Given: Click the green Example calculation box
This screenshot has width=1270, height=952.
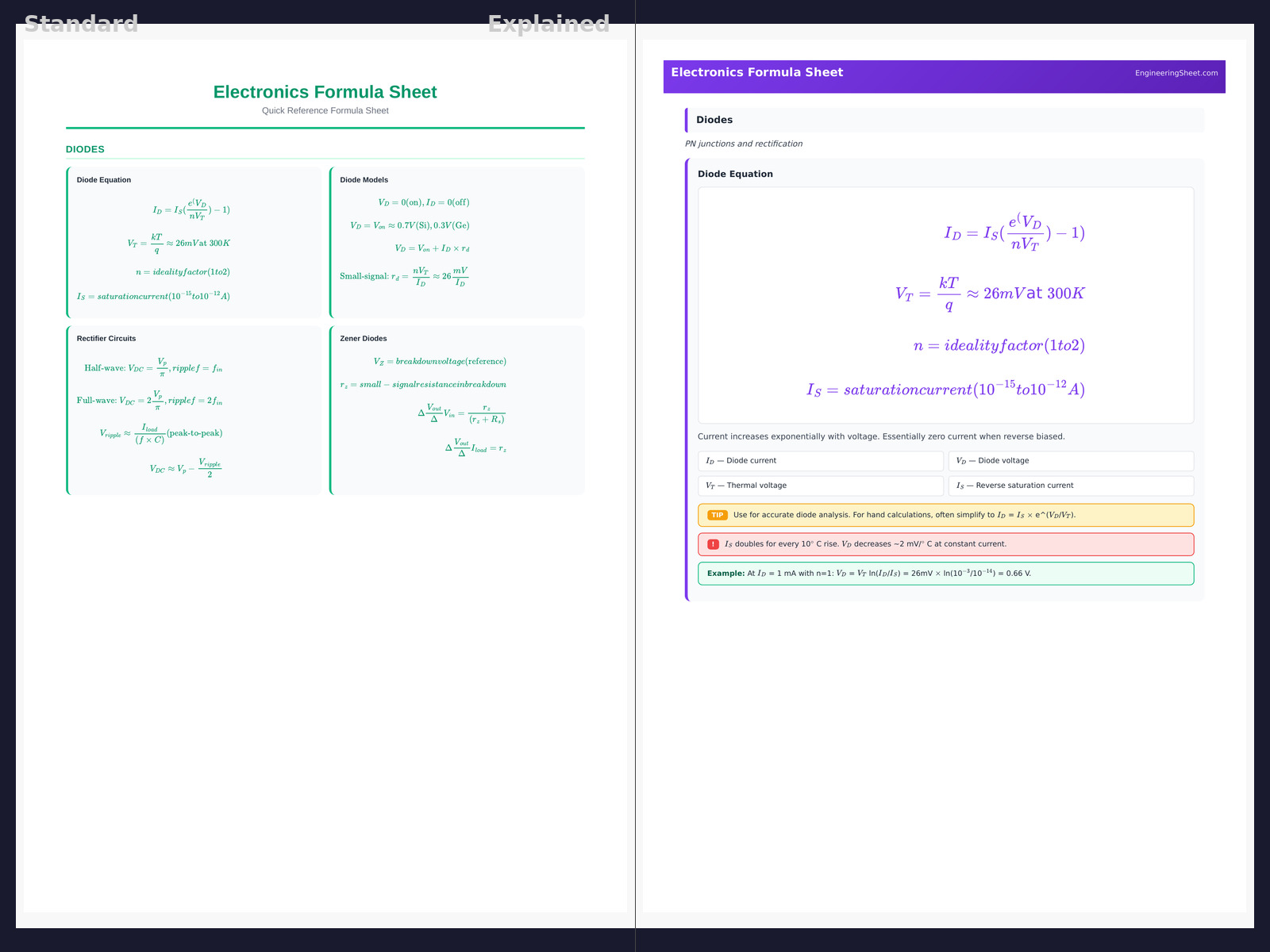Looking at the screenshot, I should click(945, 574).
